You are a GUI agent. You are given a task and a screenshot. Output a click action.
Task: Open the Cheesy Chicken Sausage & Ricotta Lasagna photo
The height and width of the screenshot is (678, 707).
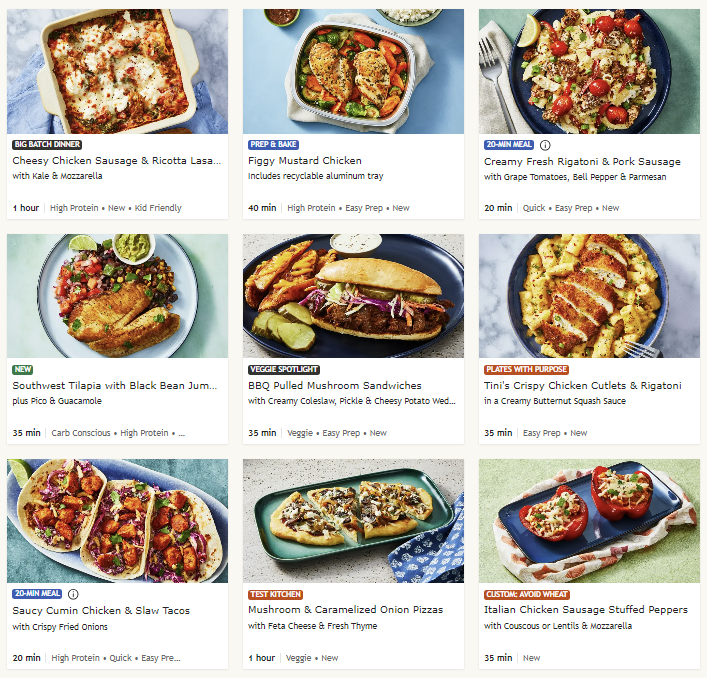pyautogui.click(x=117, y=71)
